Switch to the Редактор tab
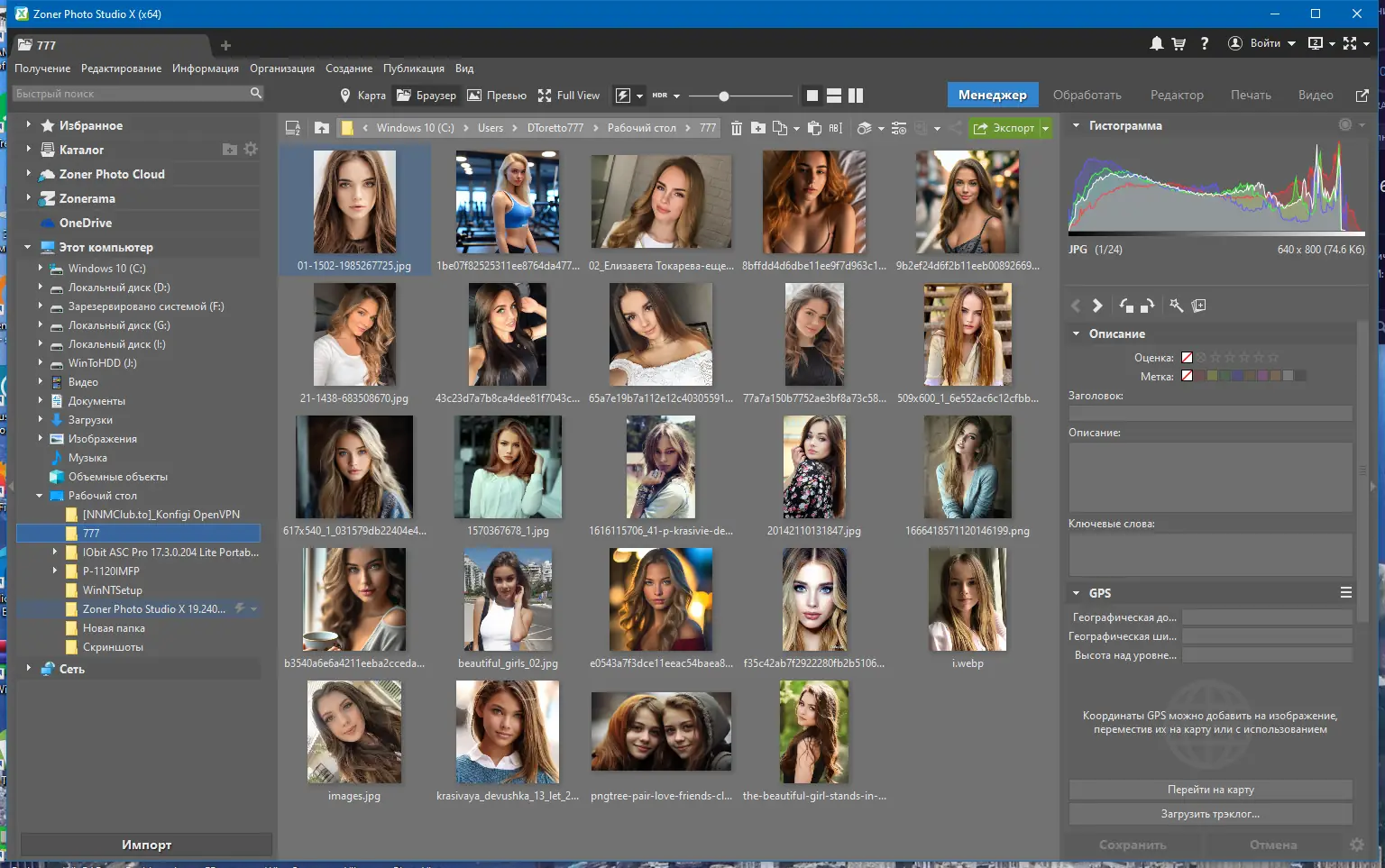Screen dimensions: 1385x868 1176,95
